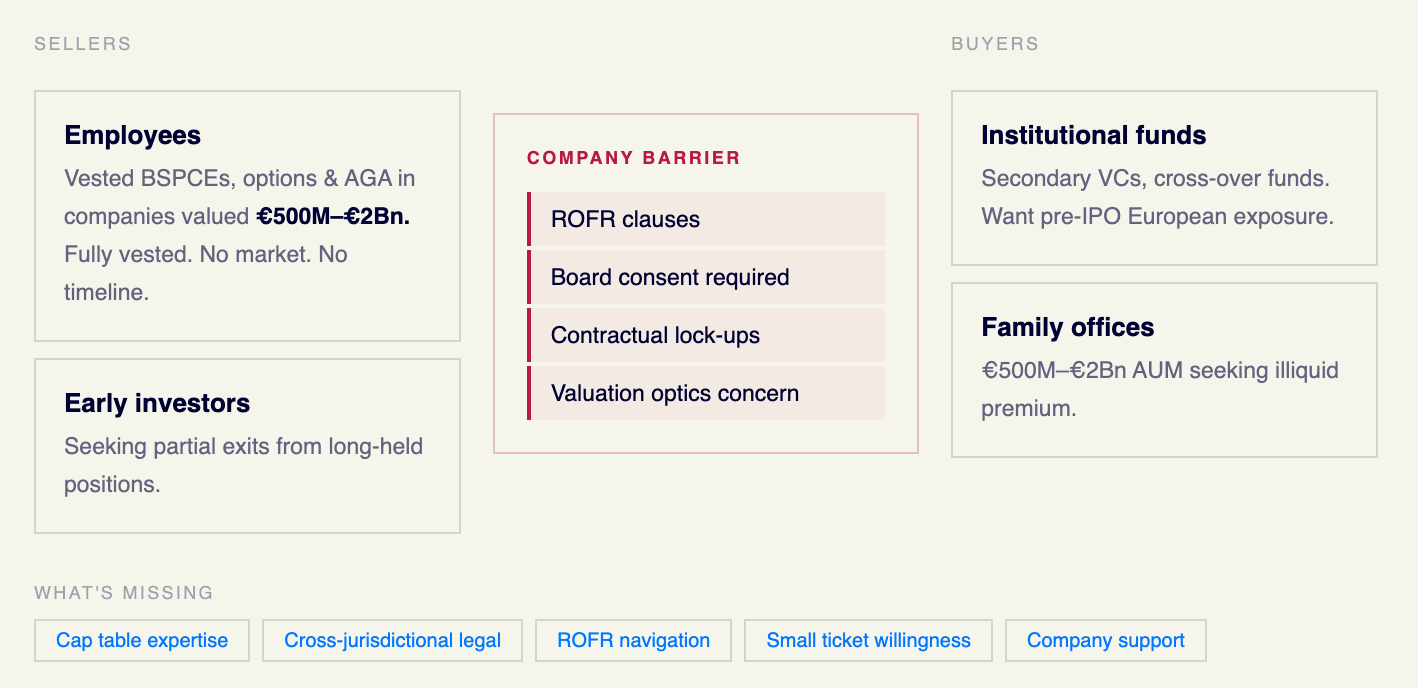Click the Sellers section label
Viewport: 1418px width, 688px height.
click(x=83, y=44)
